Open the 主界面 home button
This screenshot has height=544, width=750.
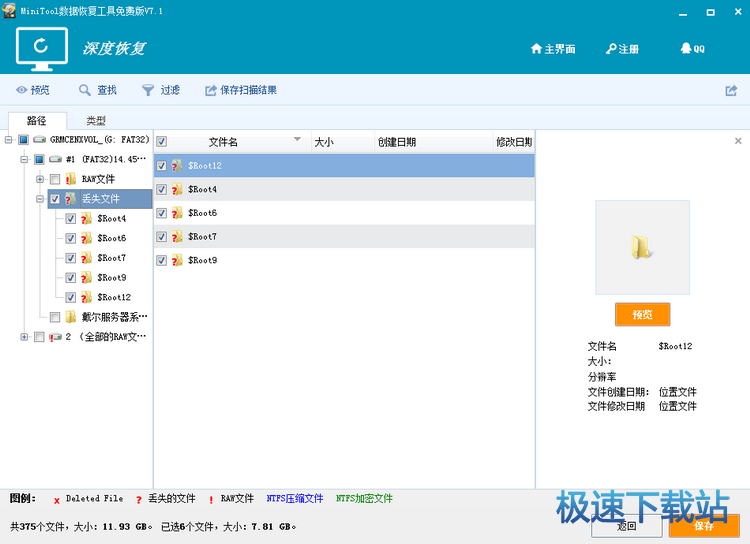[x=553, y=49]
